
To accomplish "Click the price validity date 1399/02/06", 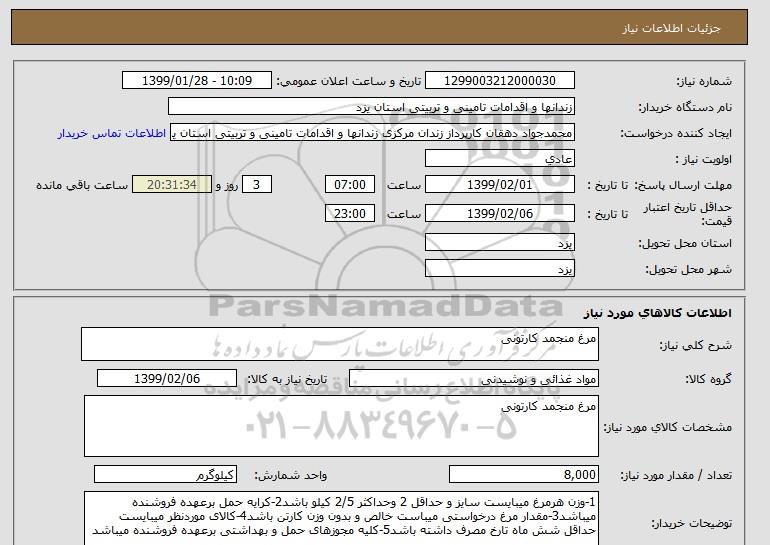I will tap(499, 213).
